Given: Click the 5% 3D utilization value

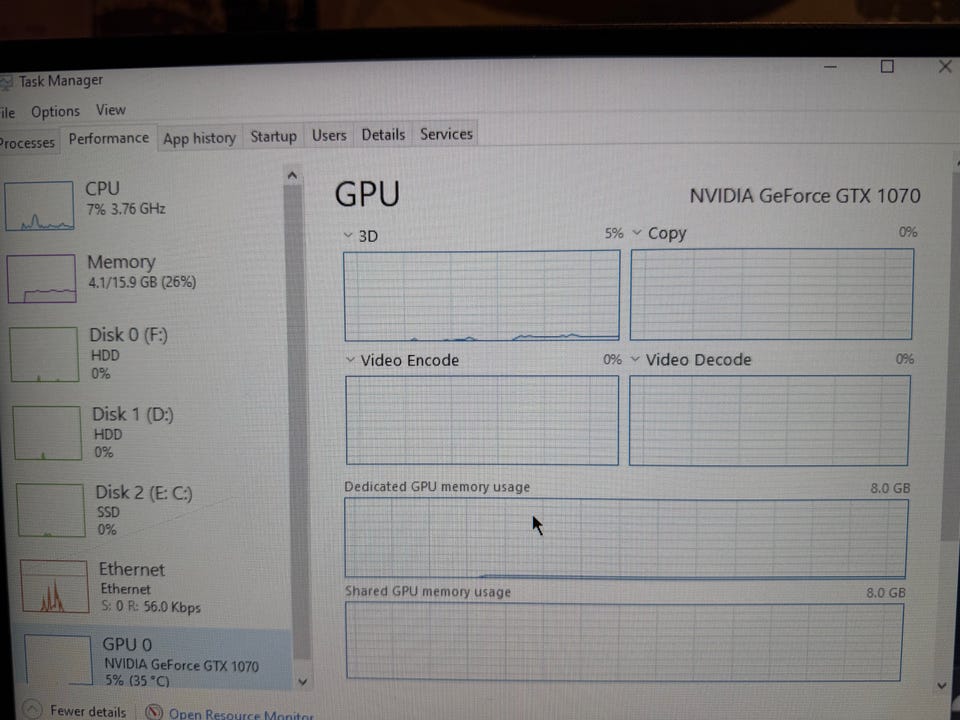Looking at the screenshot, I should pyautogui.click(x=613, y=233).
